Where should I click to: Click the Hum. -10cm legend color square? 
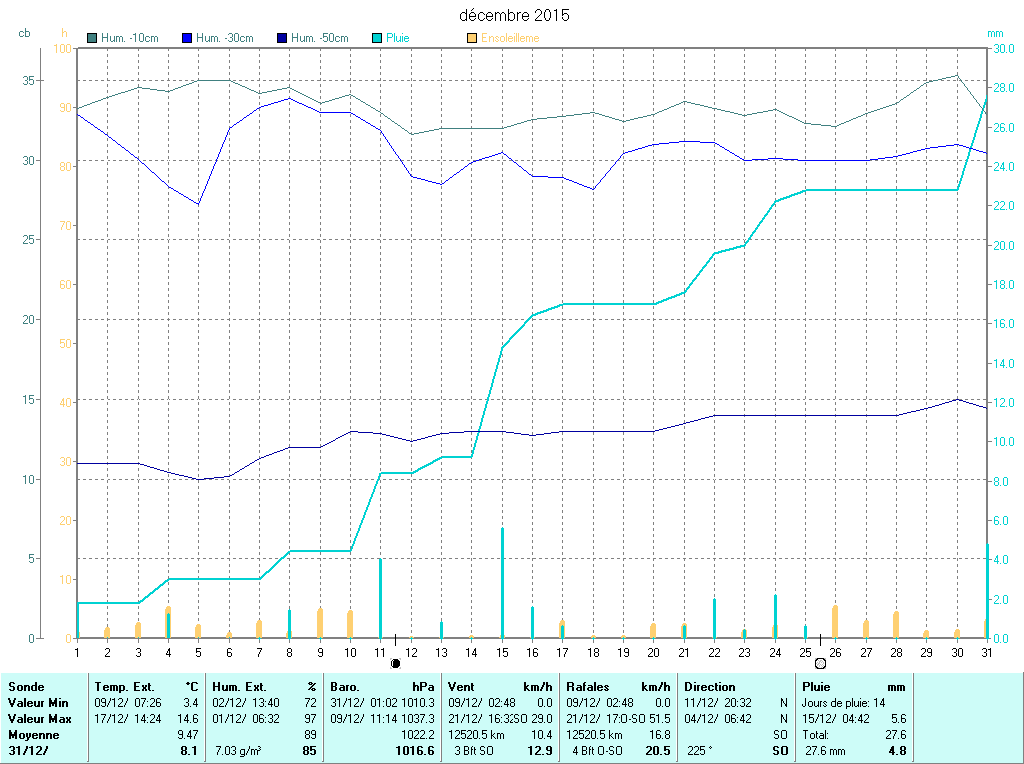(x=92, y=38)
